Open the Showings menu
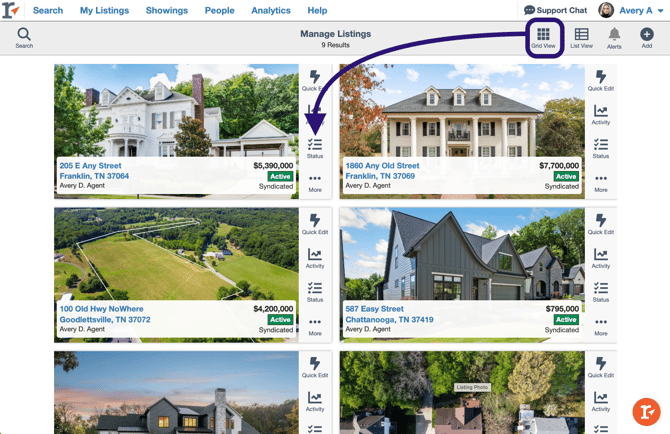Screen dimensions: 670x434 tap(167, 10)
